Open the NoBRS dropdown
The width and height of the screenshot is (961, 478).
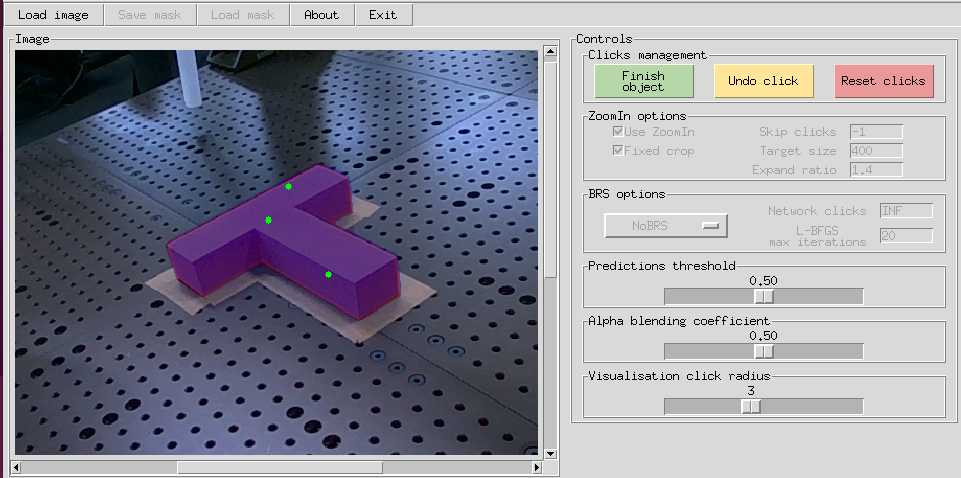pos(666,226)
